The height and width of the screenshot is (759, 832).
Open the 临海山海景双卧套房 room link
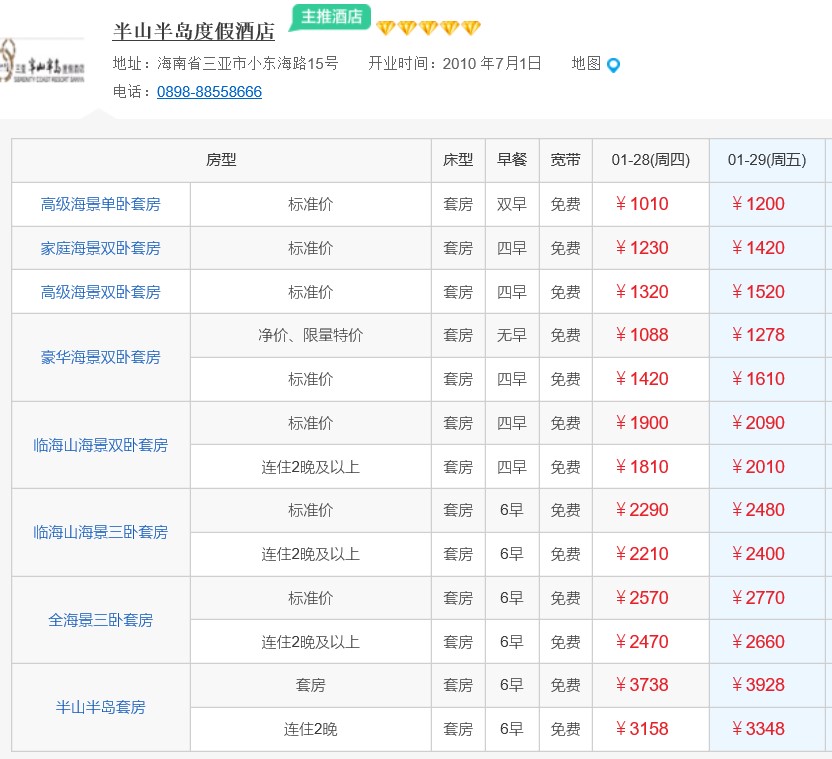point(100,445)
